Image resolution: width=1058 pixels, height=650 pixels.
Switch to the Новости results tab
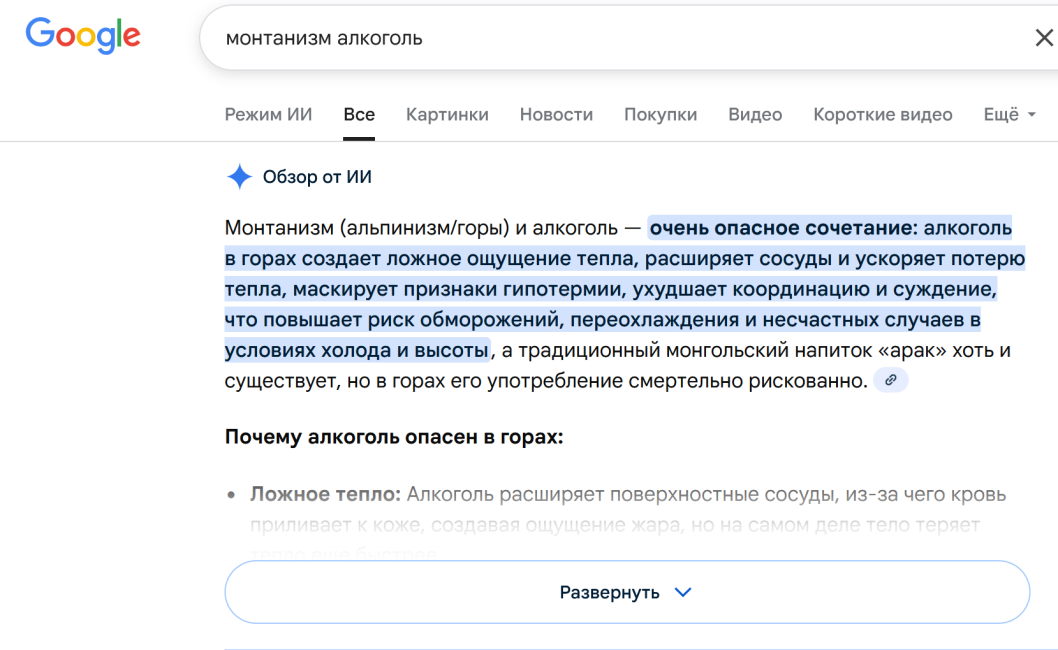[x=556, y=114]
